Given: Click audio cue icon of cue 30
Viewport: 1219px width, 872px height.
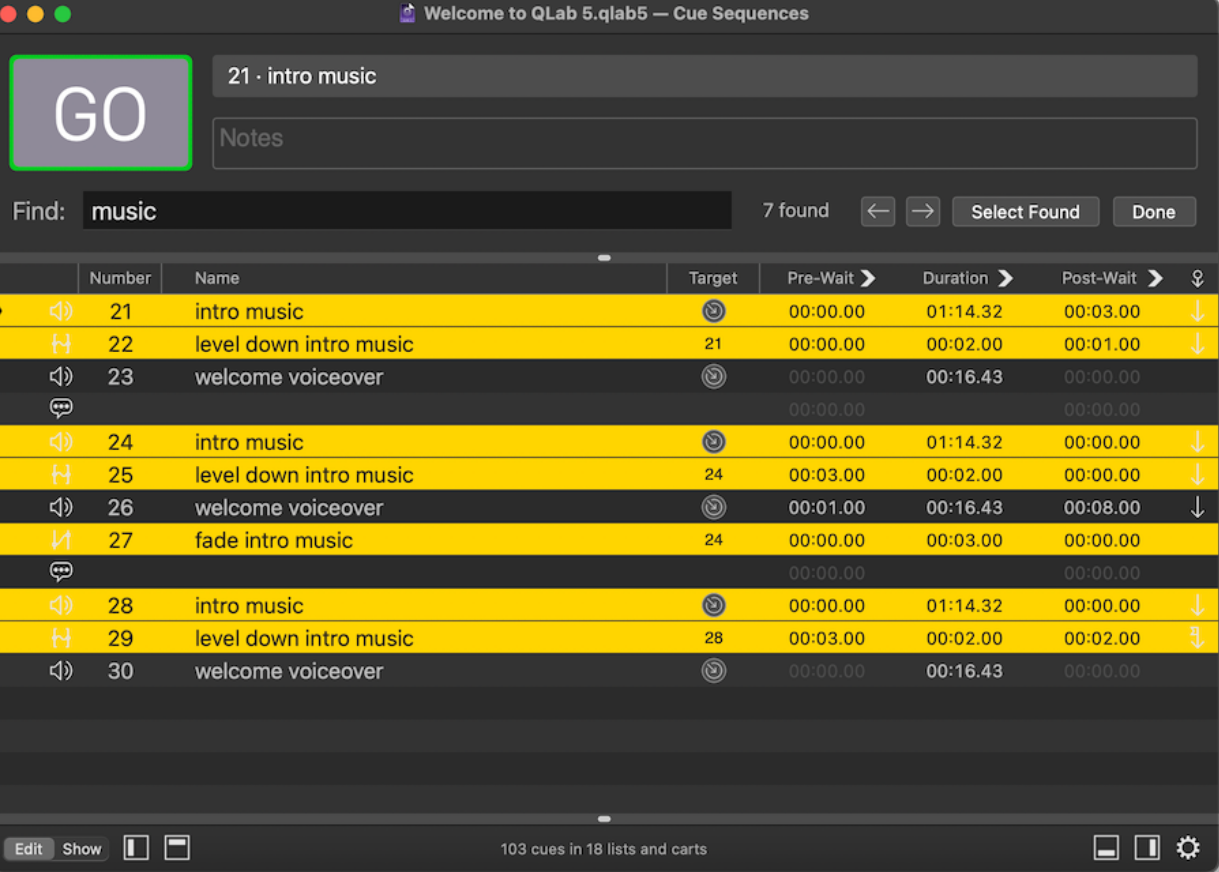Looking at the screenshot, I should [x=61, y=671].
